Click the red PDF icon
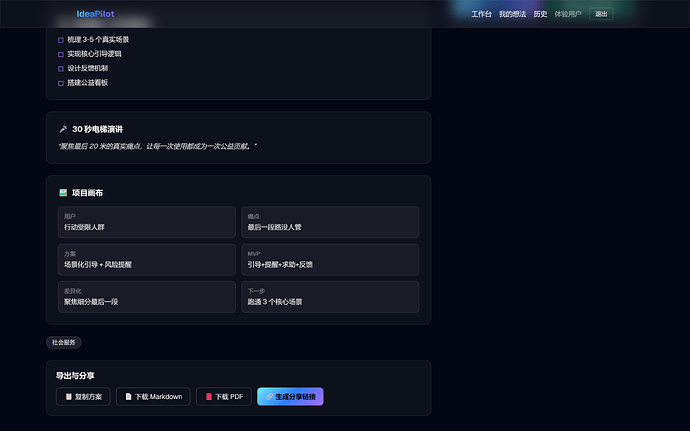 (209, 397)
